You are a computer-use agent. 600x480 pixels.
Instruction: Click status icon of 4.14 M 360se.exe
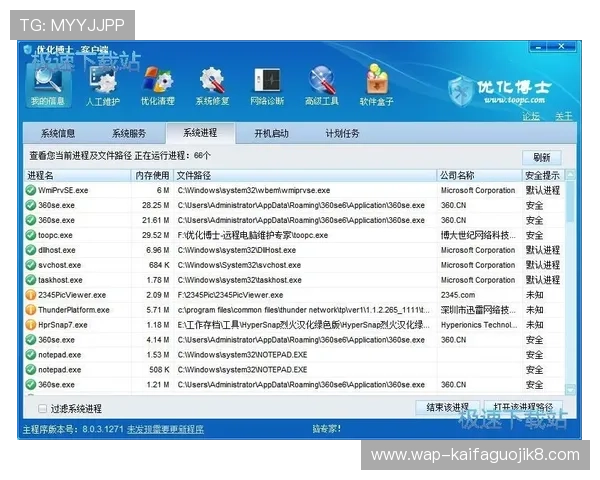(31, 340)
